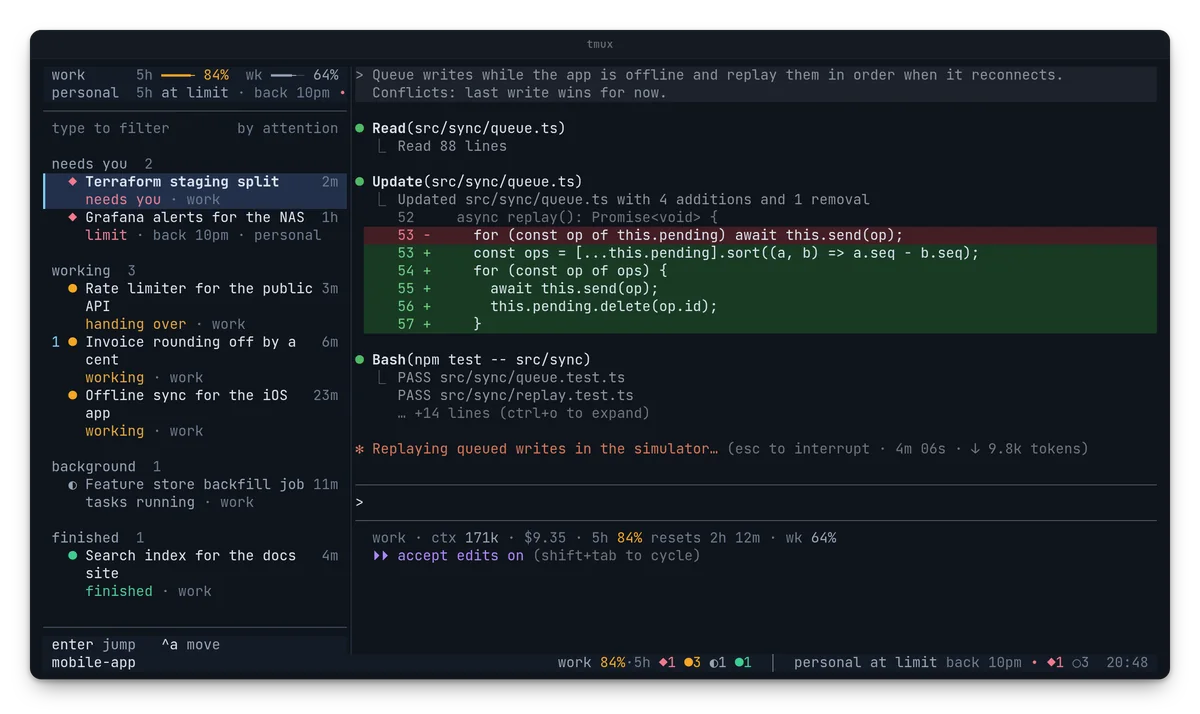Click the Read 88 lines result
This screenshot has height=714, width=1200.
tap(452, 146)
